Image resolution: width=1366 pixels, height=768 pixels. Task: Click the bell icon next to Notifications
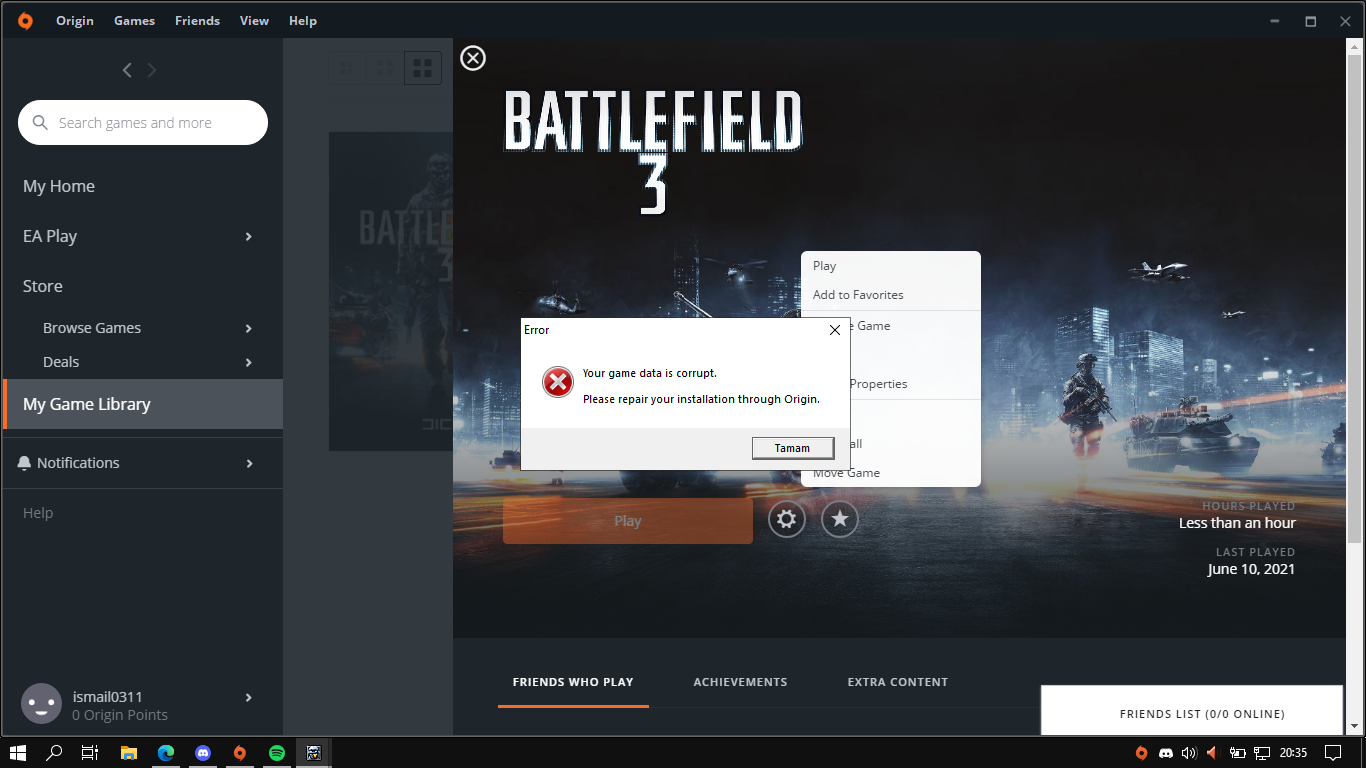point(25,463)
